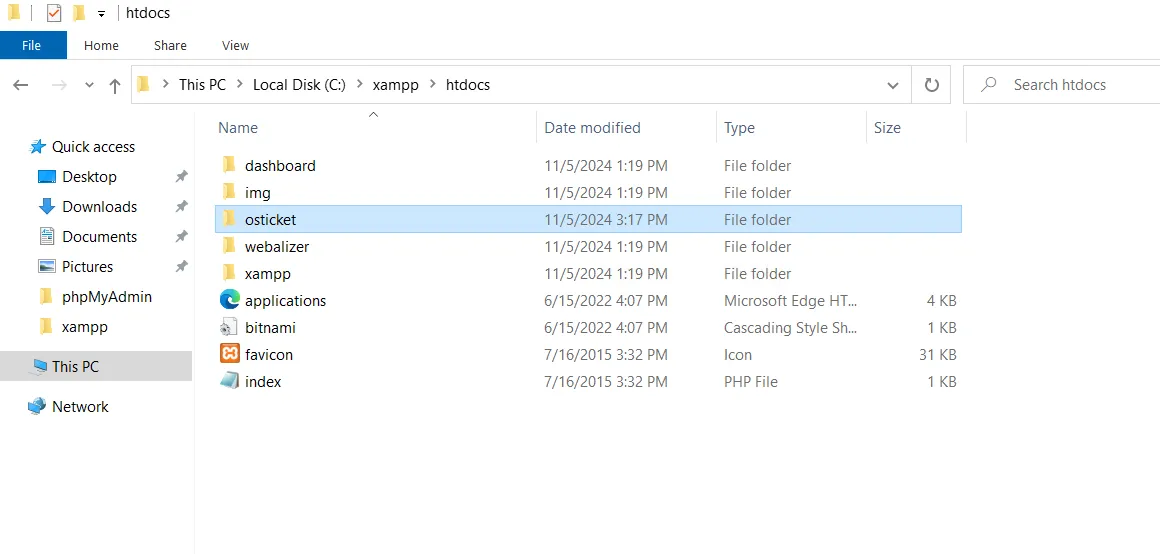Click the pin icon beside Pictures
The image size is (1160, 554).
coord(181,267)
